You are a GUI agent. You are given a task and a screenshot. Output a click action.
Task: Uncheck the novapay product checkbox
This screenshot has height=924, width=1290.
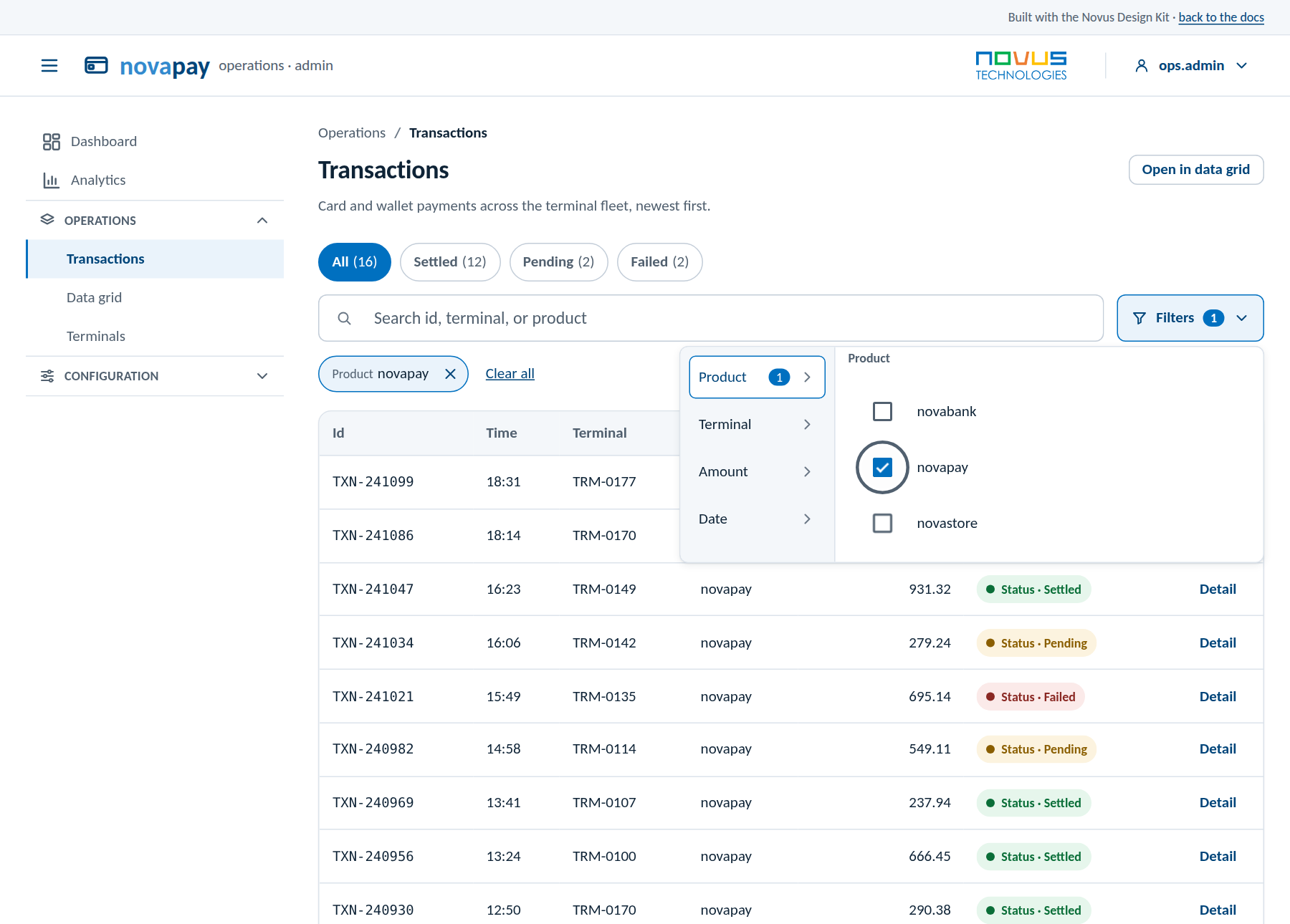[x=882, y=467]
